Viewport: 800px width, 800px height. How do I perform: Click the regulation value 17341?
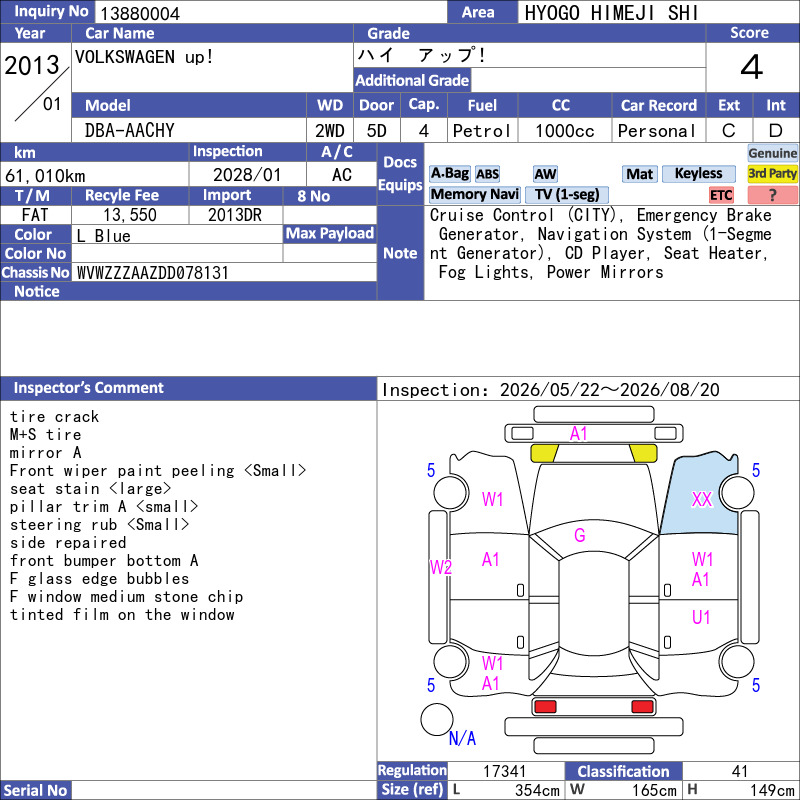504,771
